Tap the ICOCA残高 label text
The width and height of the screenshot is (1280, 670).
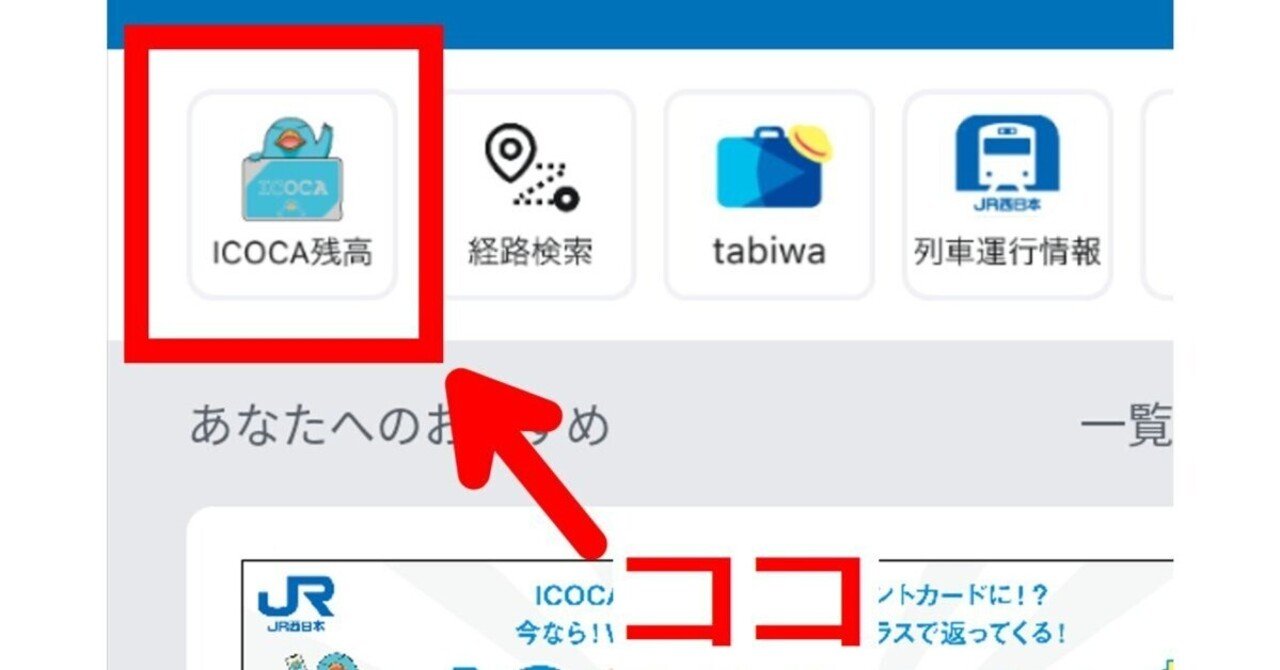click(x=292, y=253)
